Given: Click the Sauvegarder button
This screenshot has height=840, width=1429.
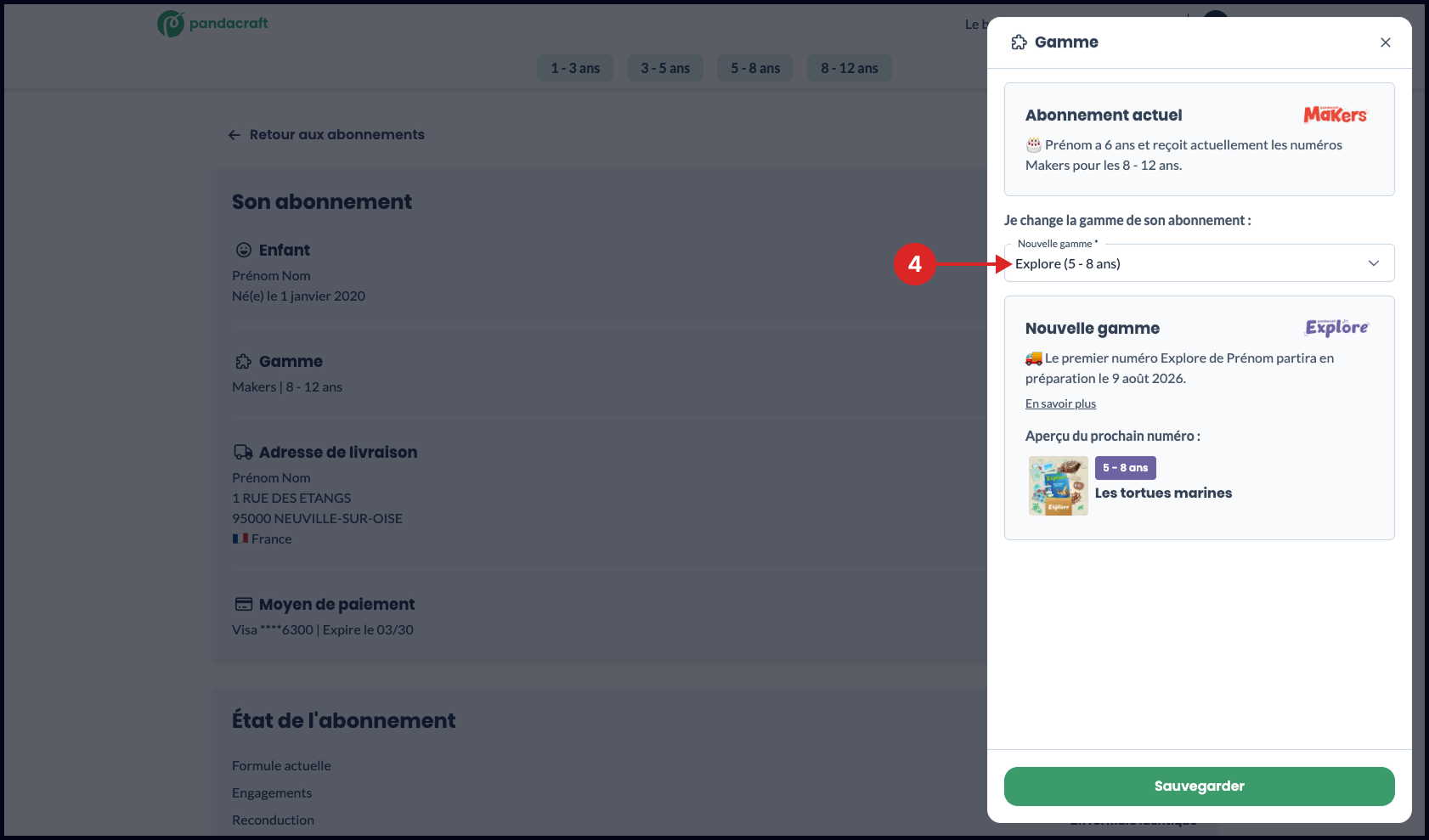Looking at the screenshot, I should 1199,786.
